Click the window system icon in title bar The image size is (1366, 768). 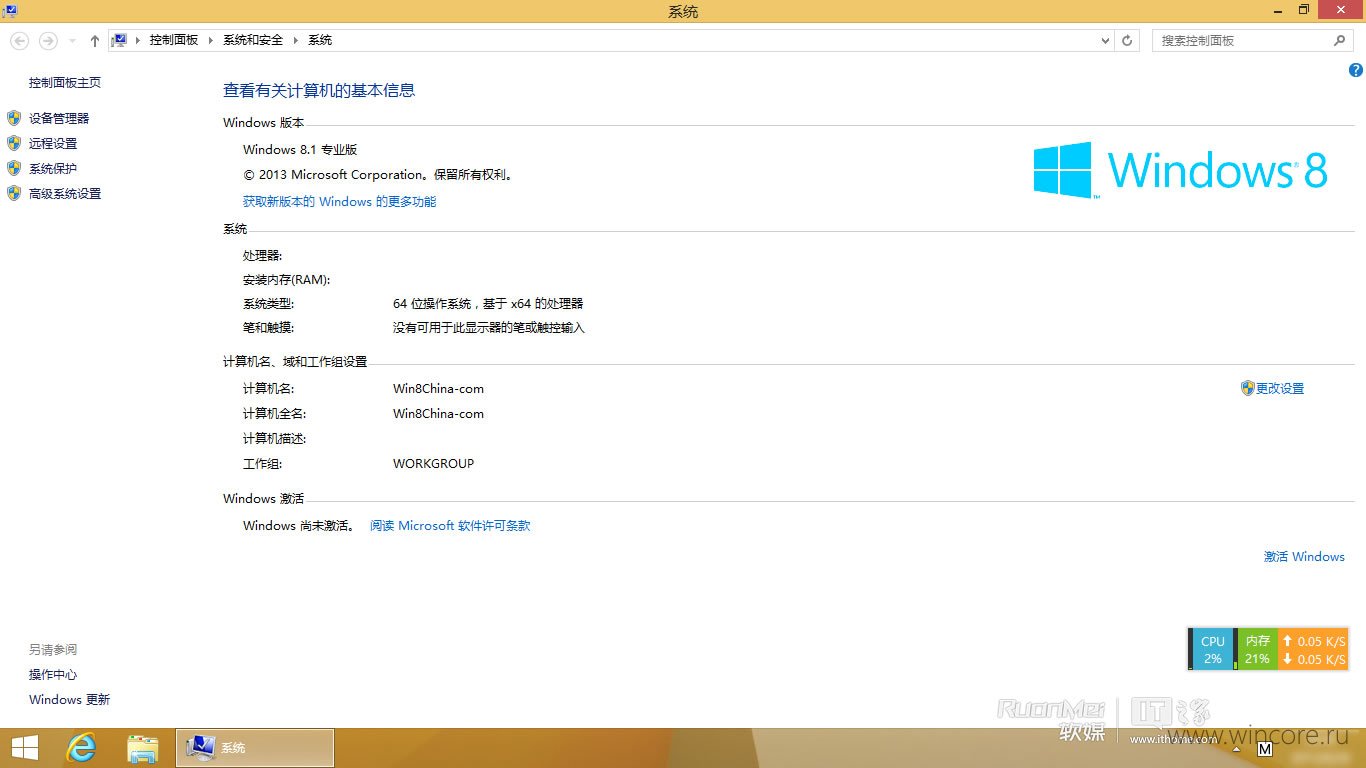(9, 10)
